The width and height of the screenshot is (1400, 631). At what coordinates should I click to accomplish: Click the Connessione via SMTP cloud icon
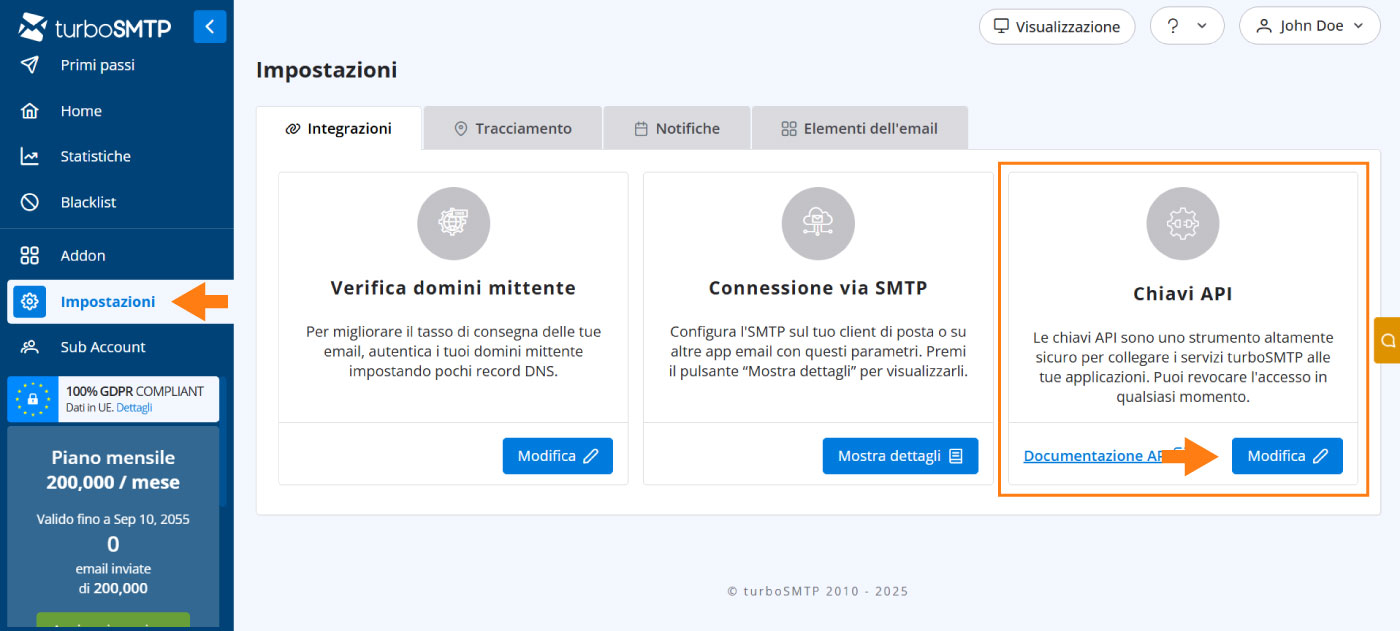[x=818, y=224]
